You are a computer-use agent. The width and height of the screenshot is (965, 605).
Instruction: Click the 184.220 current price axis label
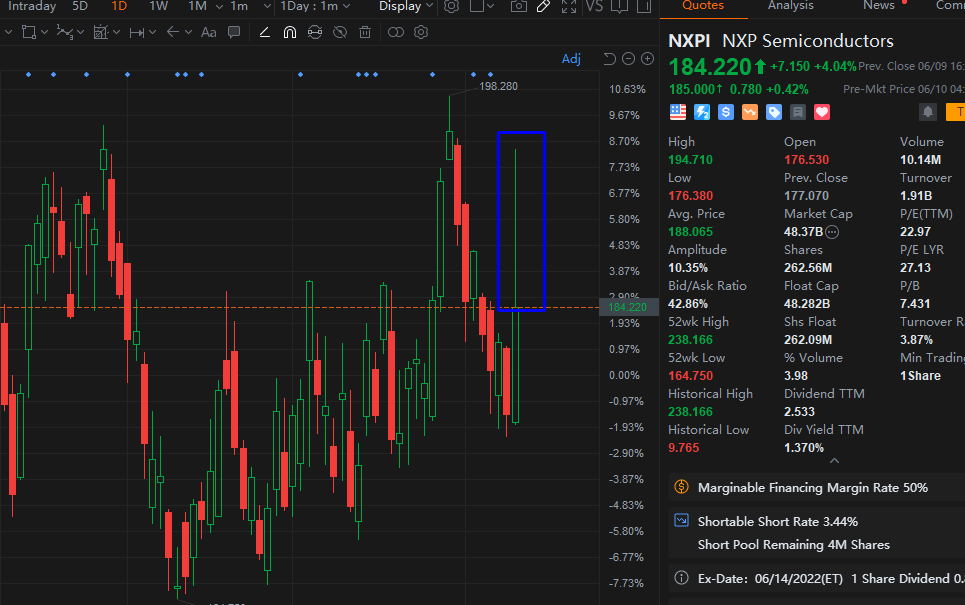(628, 307)
